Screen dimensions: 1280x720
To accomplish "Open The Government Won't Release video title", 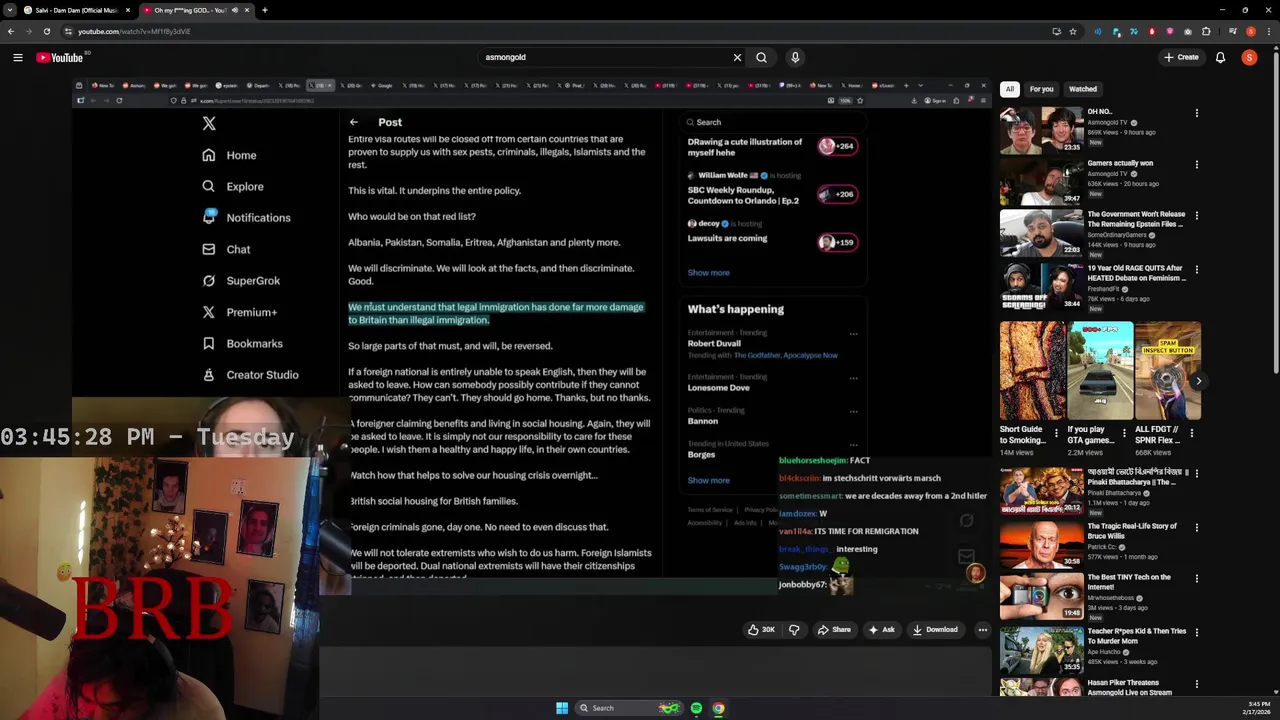I will [1136, 219].
